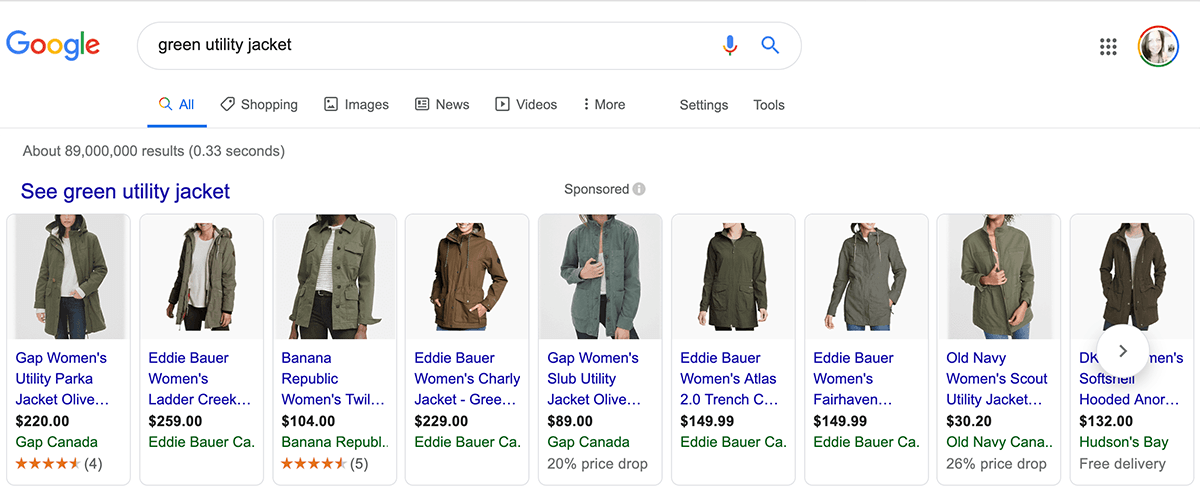
Task: Open search Tools
Action: tap(769, 105)
